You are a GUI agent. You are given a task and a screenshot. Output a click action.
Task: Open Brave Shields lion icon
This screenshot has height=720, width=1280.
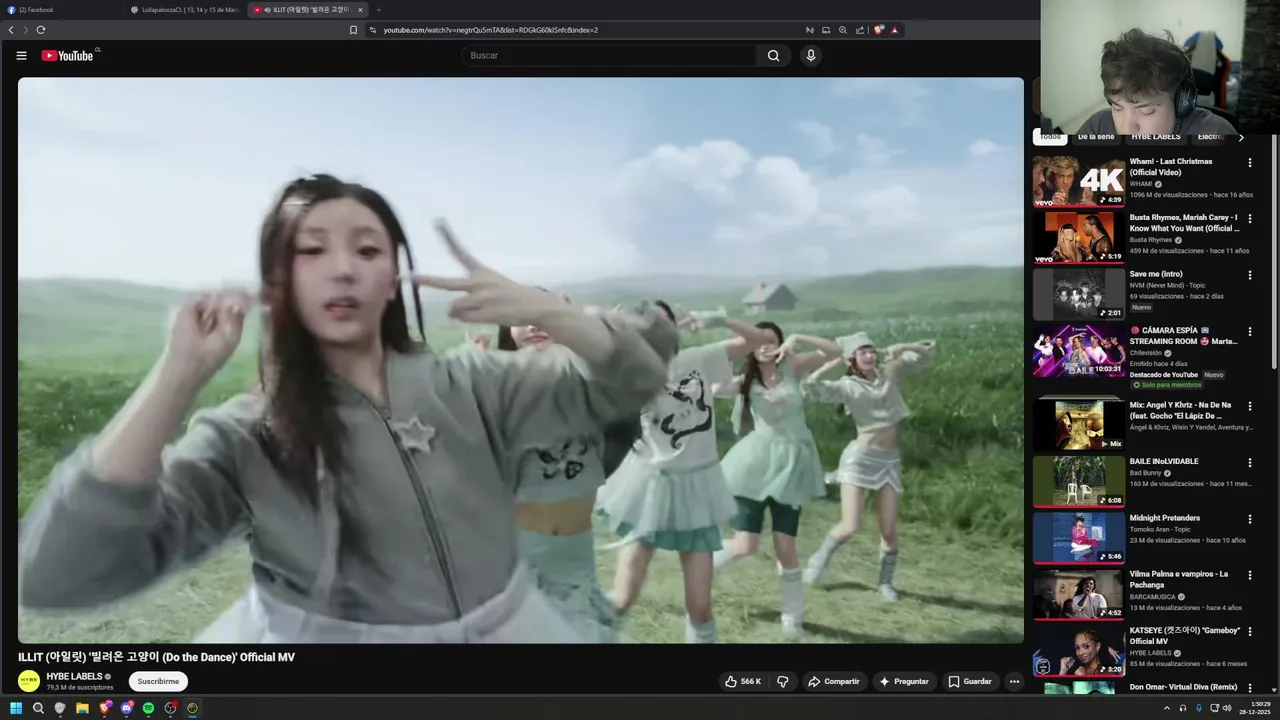pyautogui.click(x=879, y=30)
